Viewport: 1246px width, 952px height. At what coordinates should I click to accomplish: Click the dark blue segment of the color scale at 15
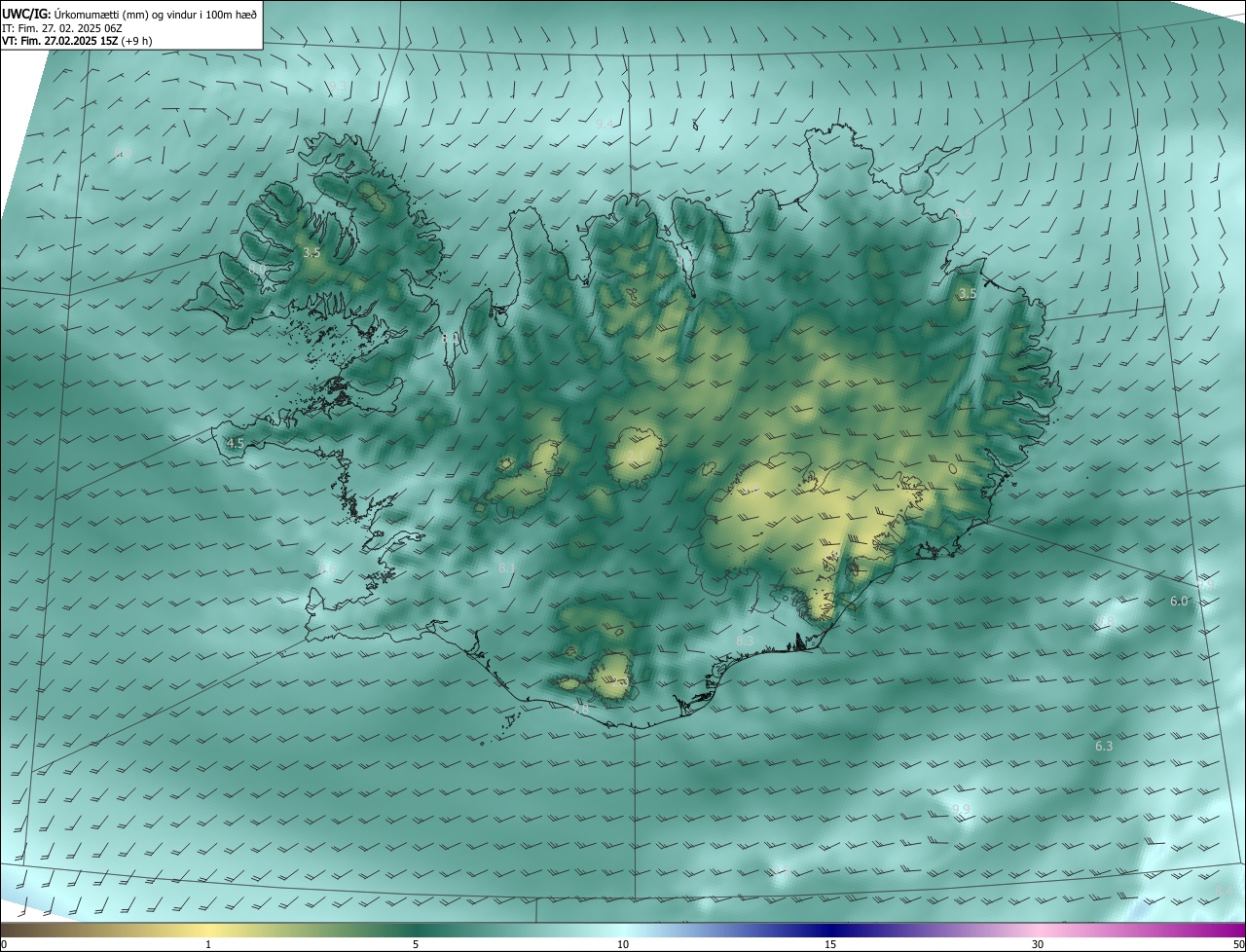tap(830, 930)
